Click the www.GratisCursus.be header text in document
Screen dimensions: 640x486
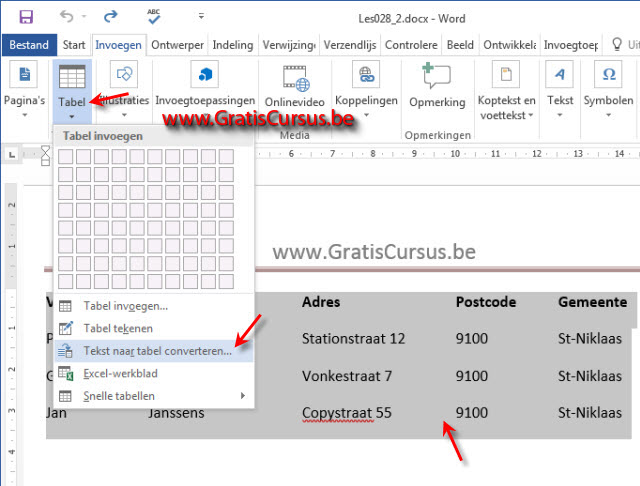tap(374, 252)
